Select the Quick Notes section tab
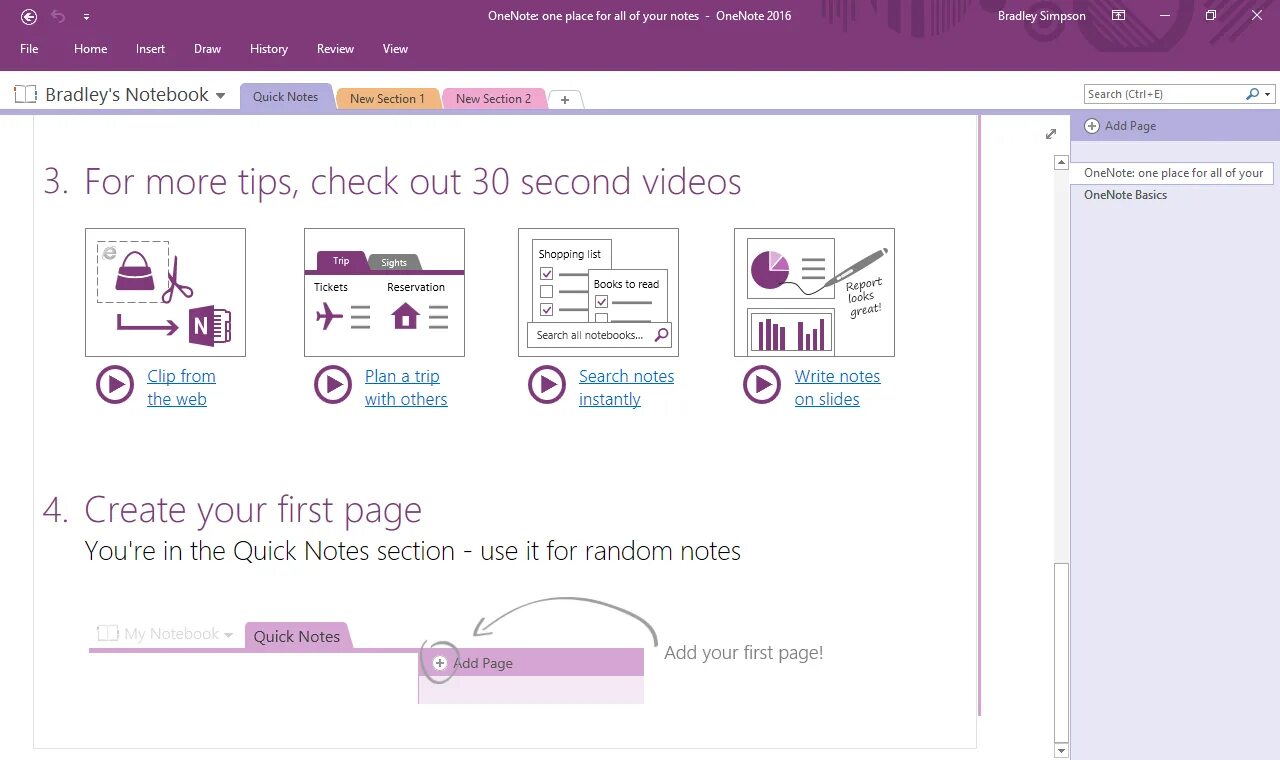The image size is (1280, 760). point(285,97)
